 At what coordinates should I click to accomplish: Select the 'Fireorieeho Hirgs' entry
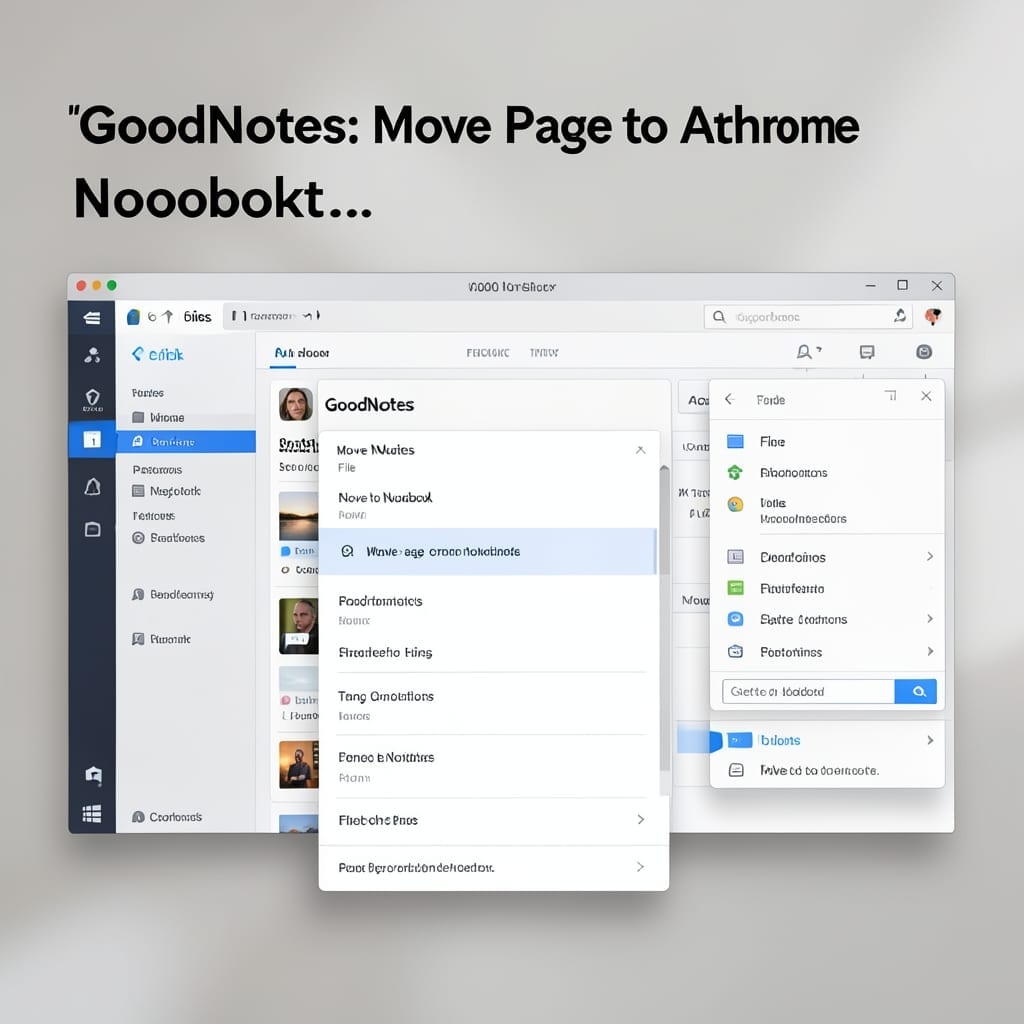click(385, 652)
